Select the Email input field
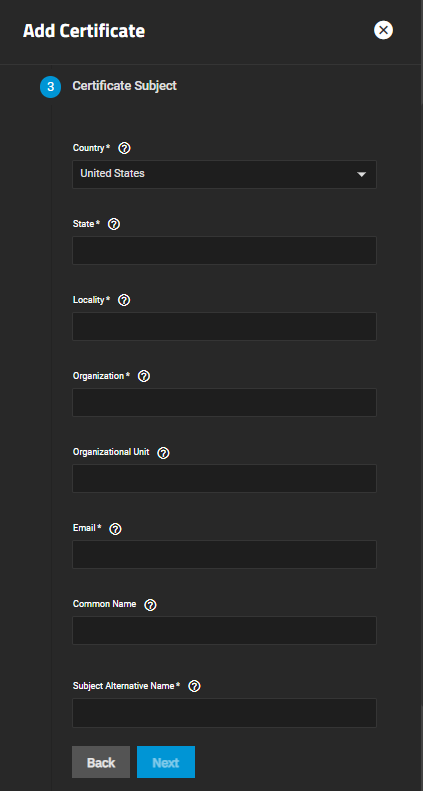The width and height of the screenshot is (423, 791). pos(224,554)
